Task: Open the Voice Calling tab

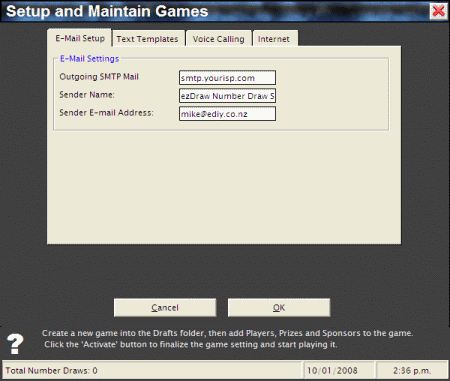Action: tap(219, 39)
